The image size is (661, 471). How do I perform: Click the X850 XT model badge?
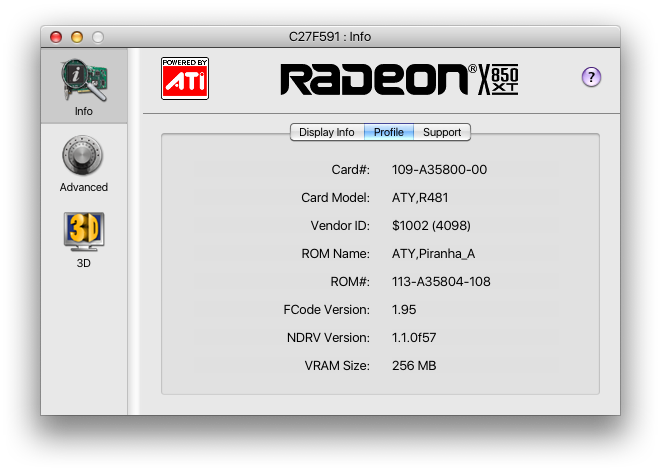[497, 79]
